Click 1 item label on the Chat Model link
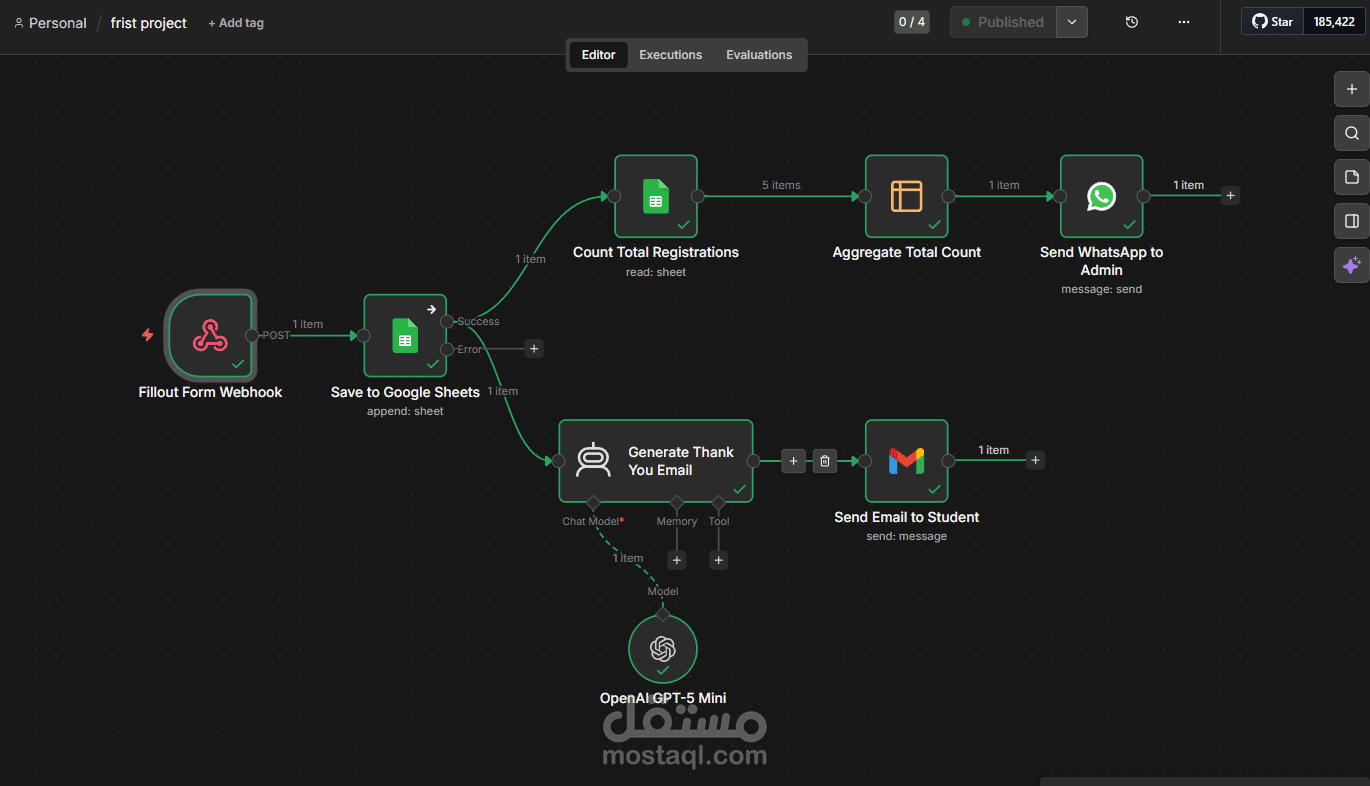This screenshot has height=786, width=1370. click(x=628, y=559)
